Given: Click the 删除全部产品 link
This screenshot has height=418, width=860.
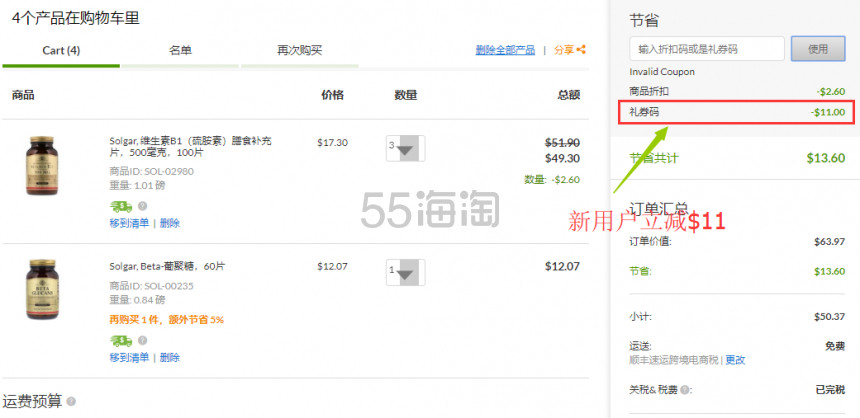Looking at the screenshot, I should point(505,50).
